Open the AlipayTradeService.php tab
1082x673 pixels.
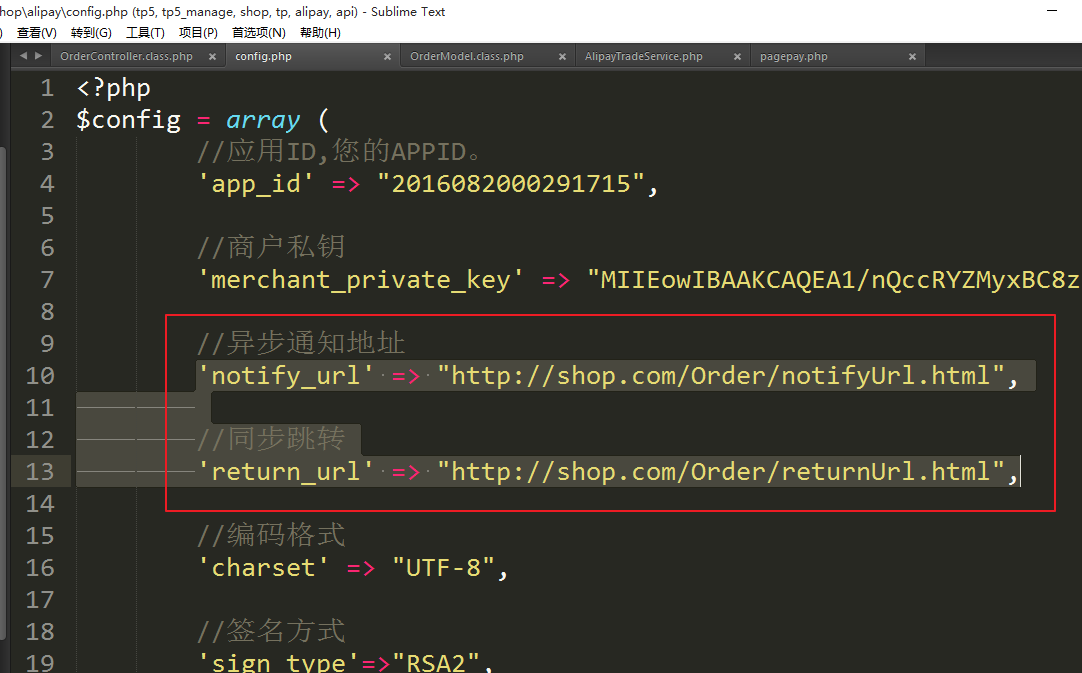pos(643,57)
